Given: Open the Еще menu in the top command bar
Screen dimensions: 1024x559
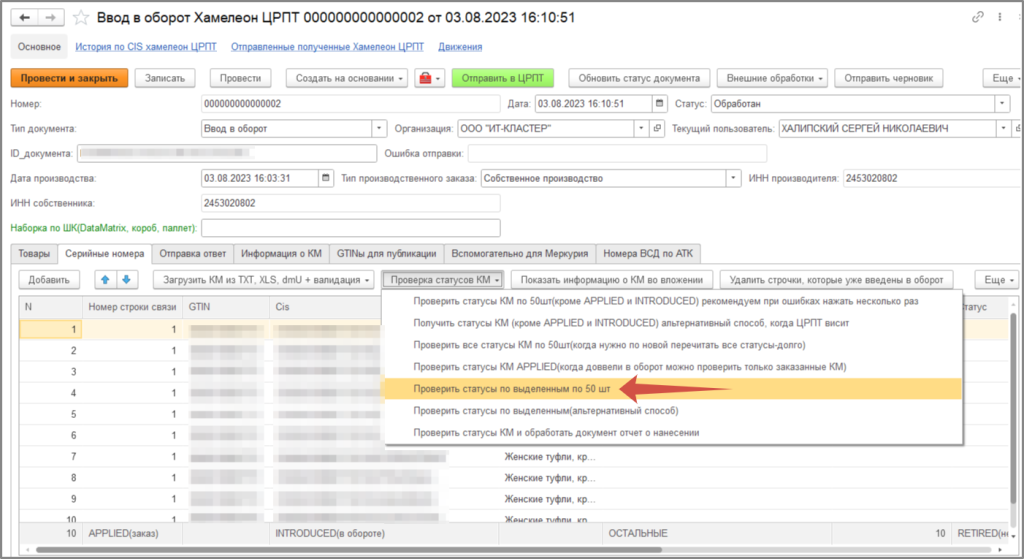Looking at the screenshot, I should click(1002, 78).
